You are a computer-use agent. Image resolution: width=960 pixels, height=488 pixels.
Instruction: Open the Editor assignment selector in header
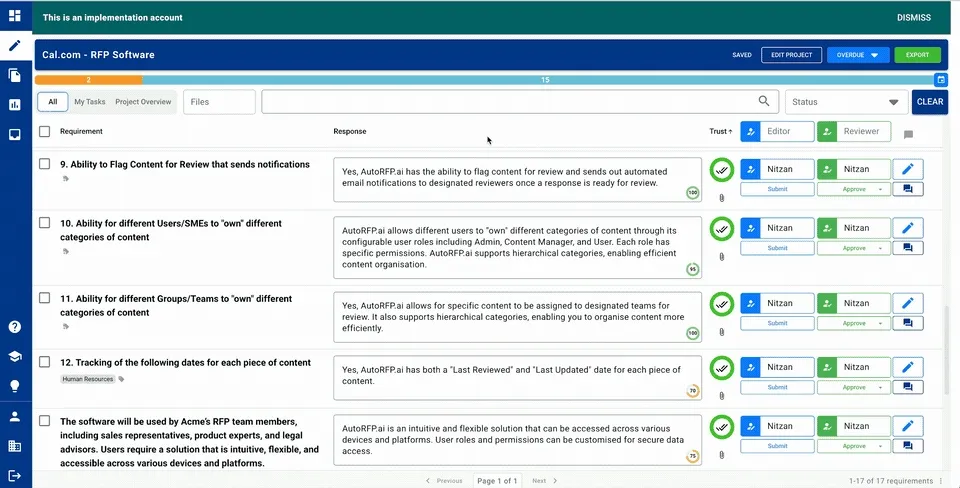778,131
